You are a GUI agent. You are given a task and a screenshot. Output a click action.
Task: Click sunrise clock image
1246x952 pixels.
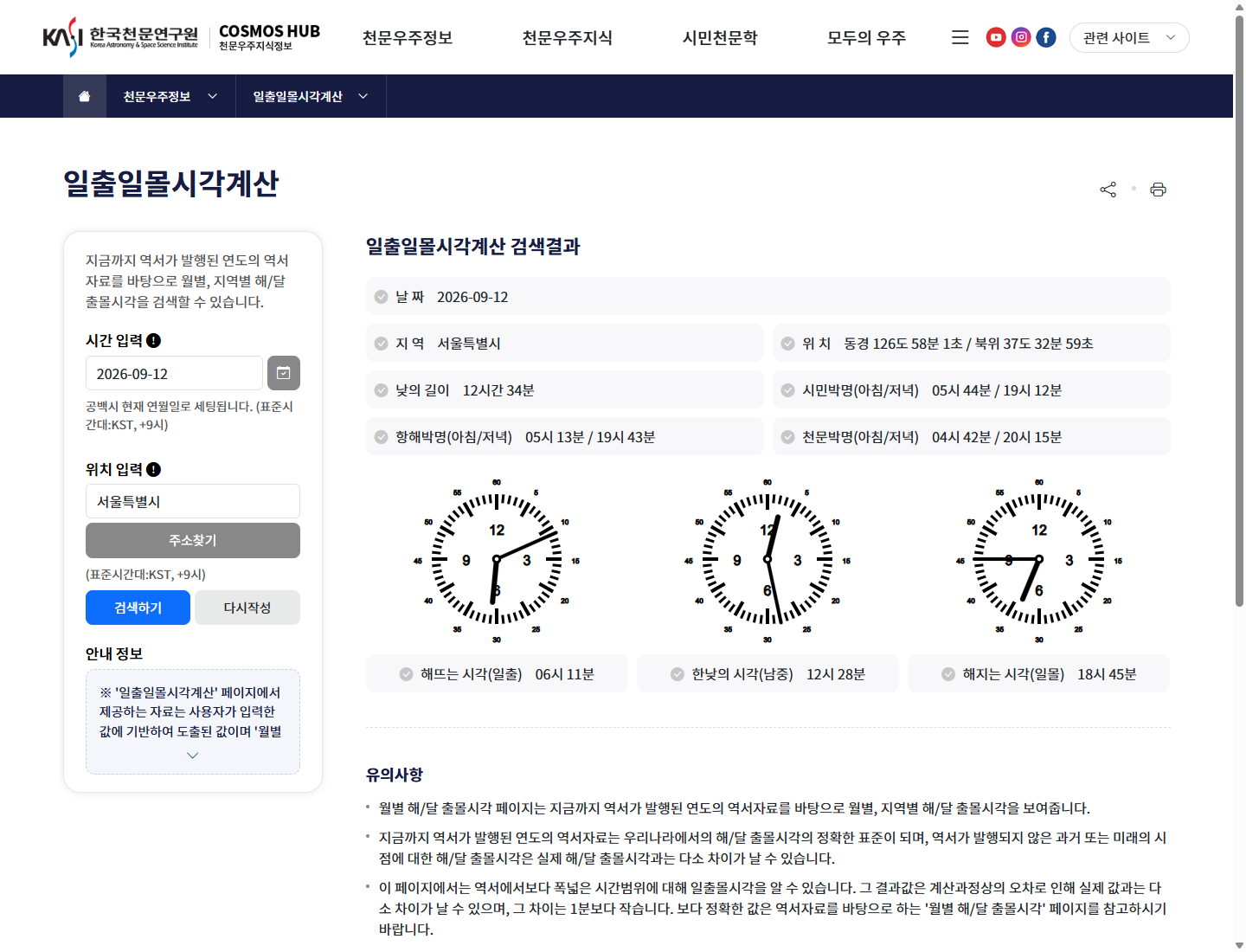point(497,560)
